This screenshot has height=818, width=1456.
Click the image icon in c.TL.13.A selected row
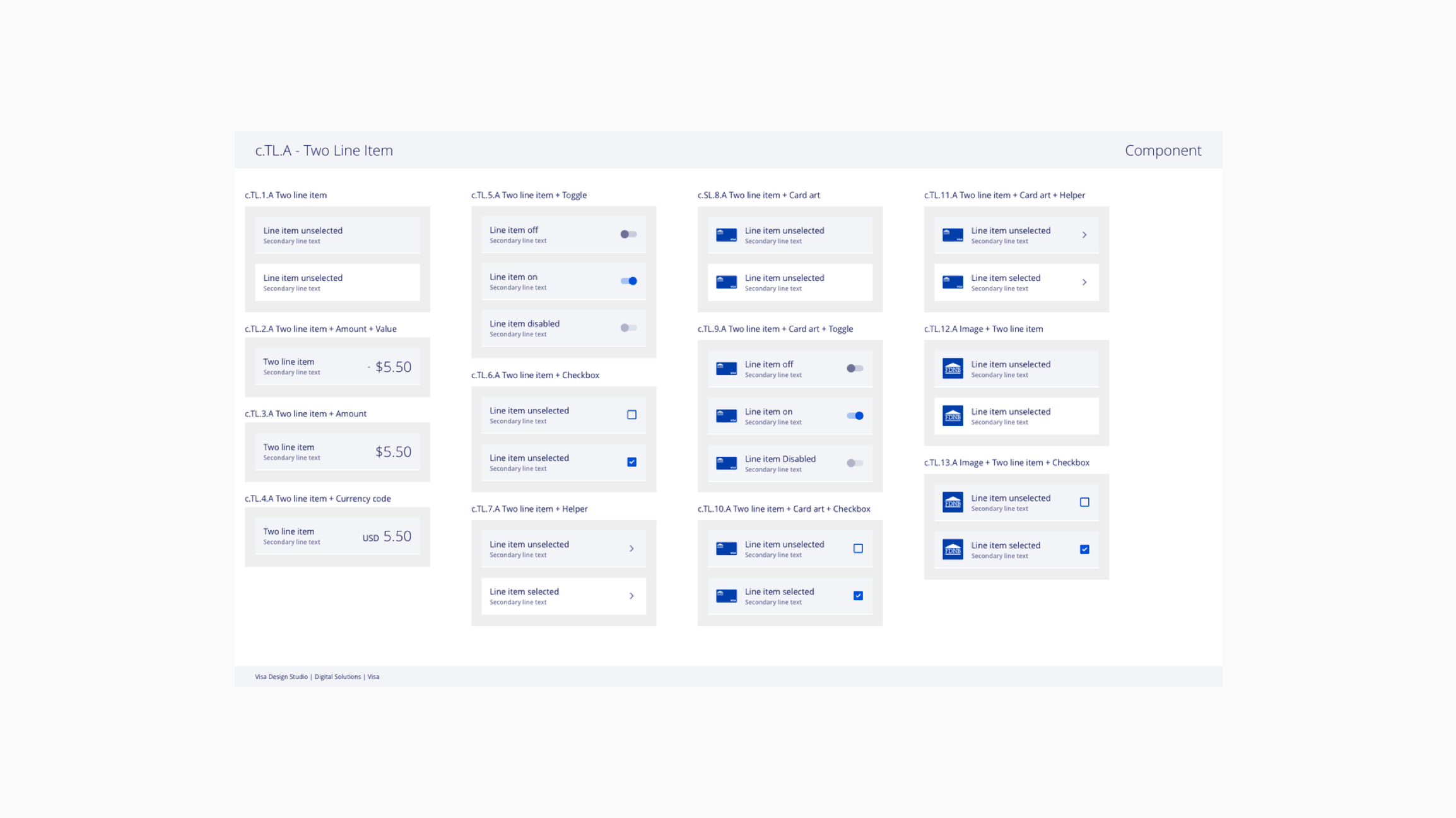[x=952, y=549]
